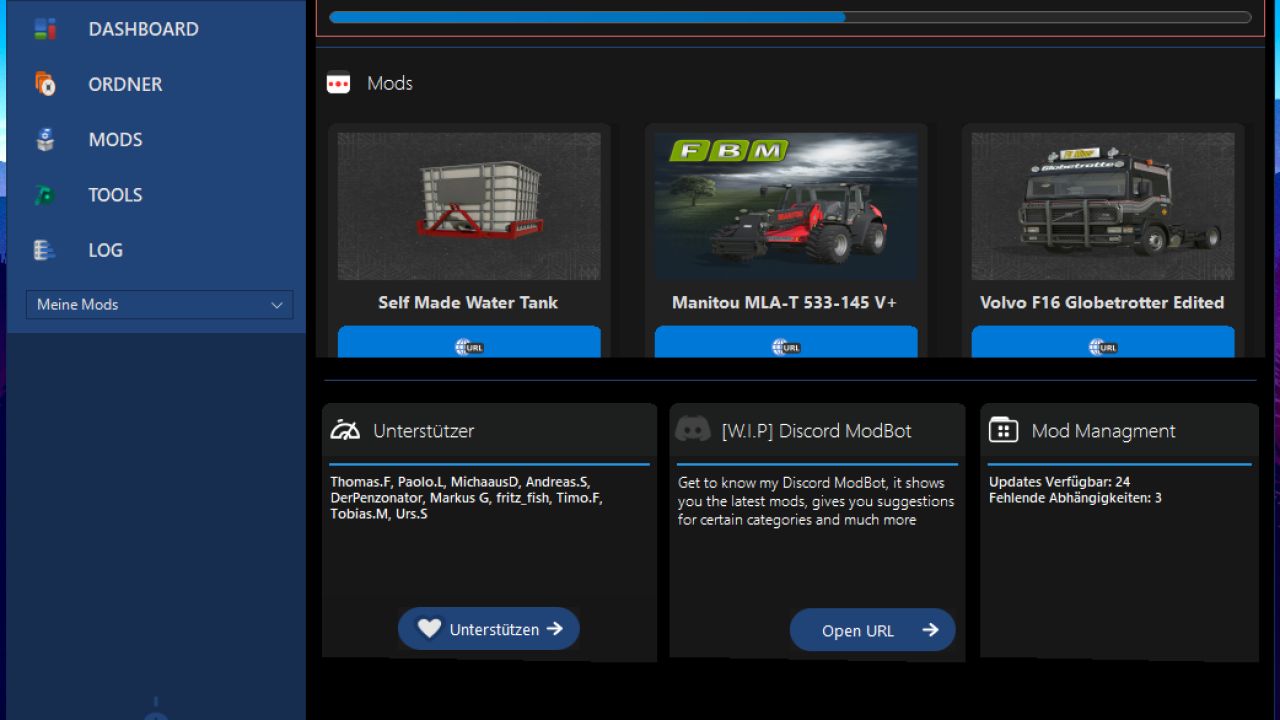Click the Meine Mods dropdown chevron
Image resolution: width=1280 pixels, height=720 pixels.
click(277, 305)
